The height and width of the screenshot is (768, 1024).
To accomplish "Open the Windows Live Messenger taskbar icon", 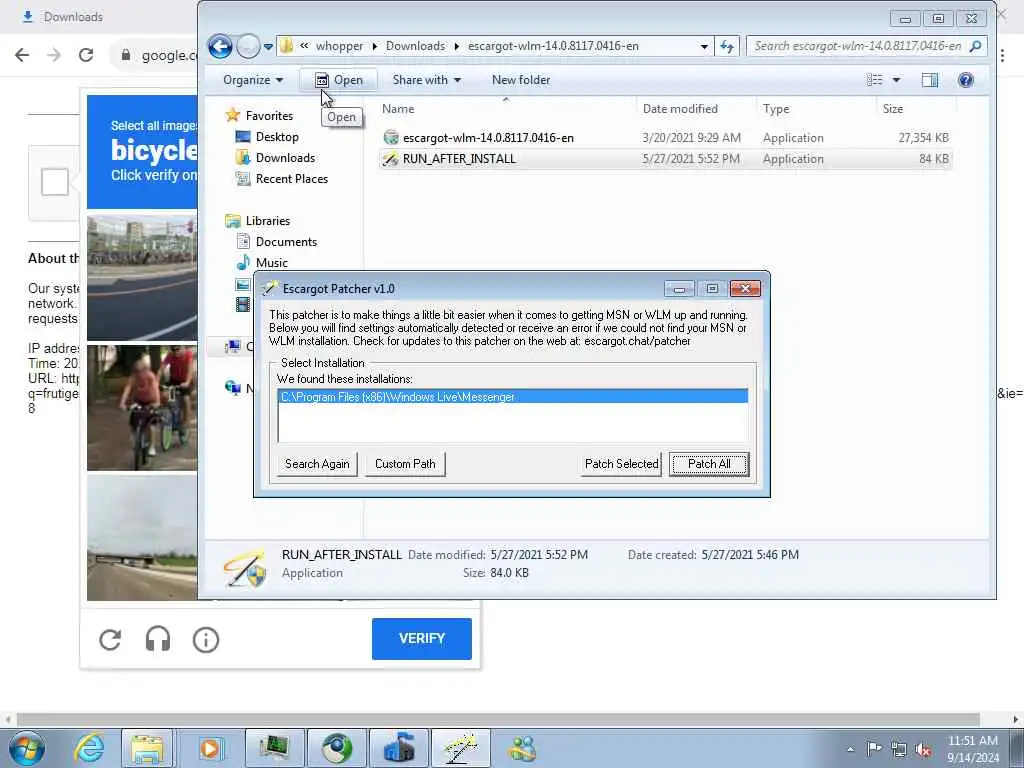I will click(x=523, y=748).
